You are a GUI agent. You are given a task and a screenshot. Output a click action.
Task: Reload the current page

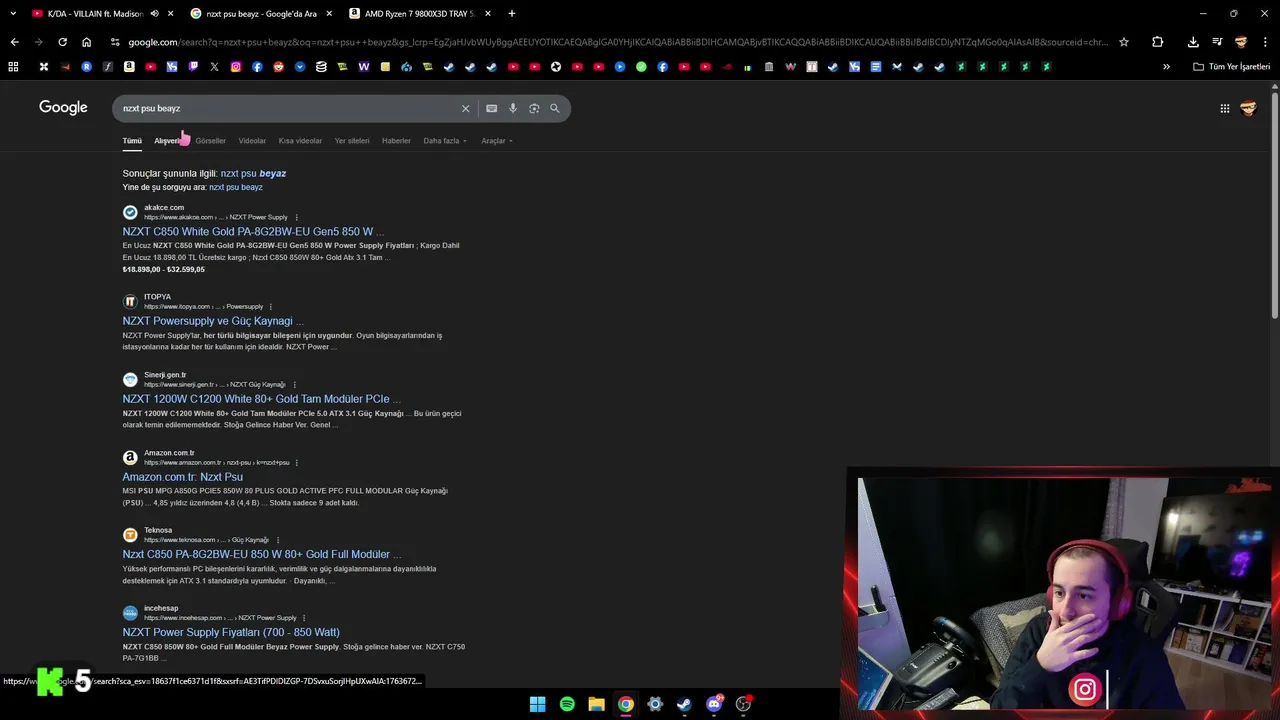point(62,42)
